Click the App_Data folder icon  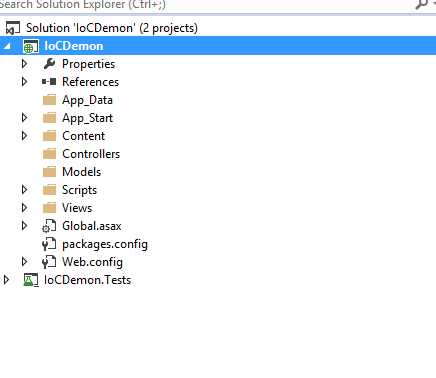(49, 100)
